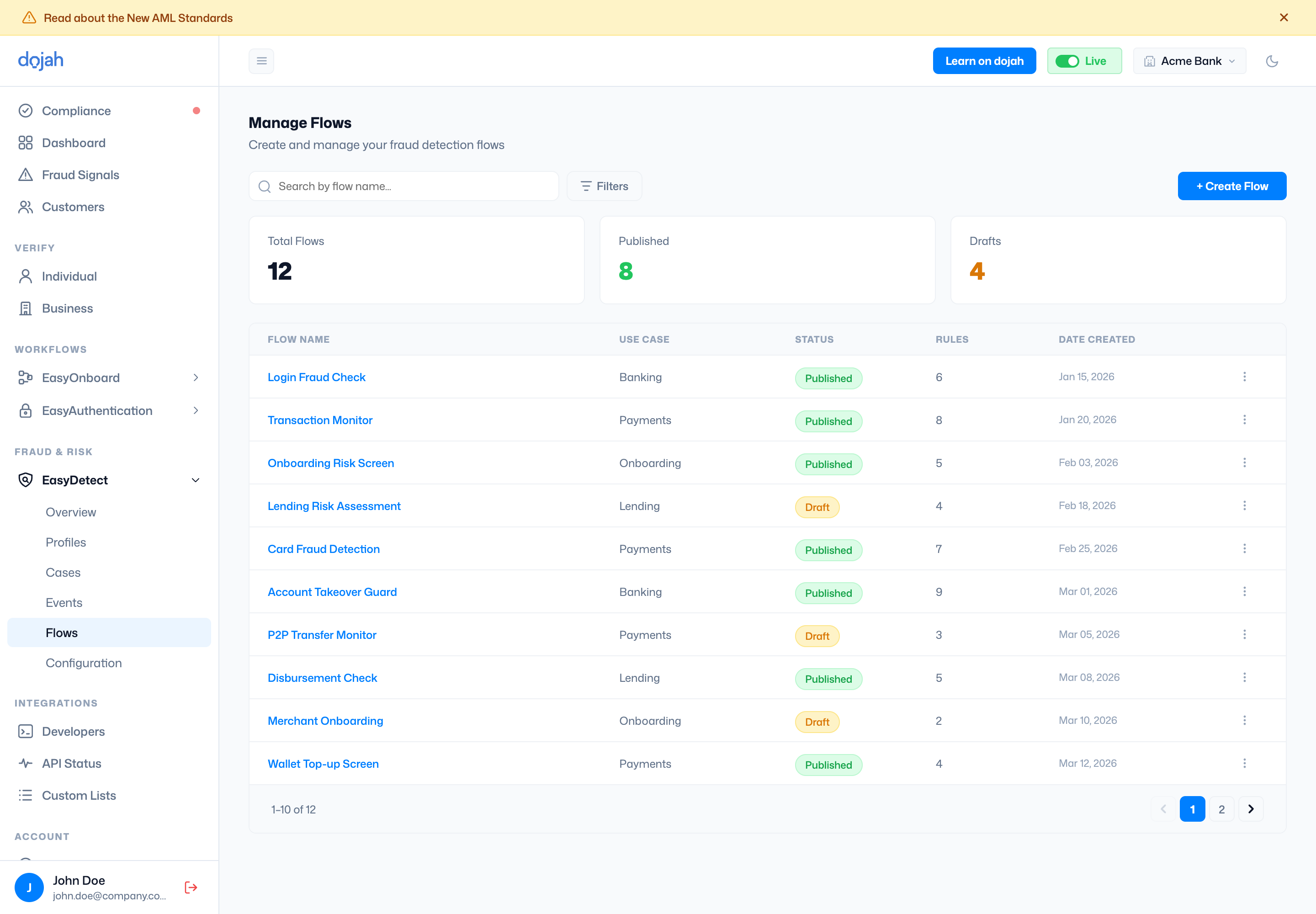Open Onboarding Risk Screen flow
This screenshot has width=1316, height=914.
point(330,463)
